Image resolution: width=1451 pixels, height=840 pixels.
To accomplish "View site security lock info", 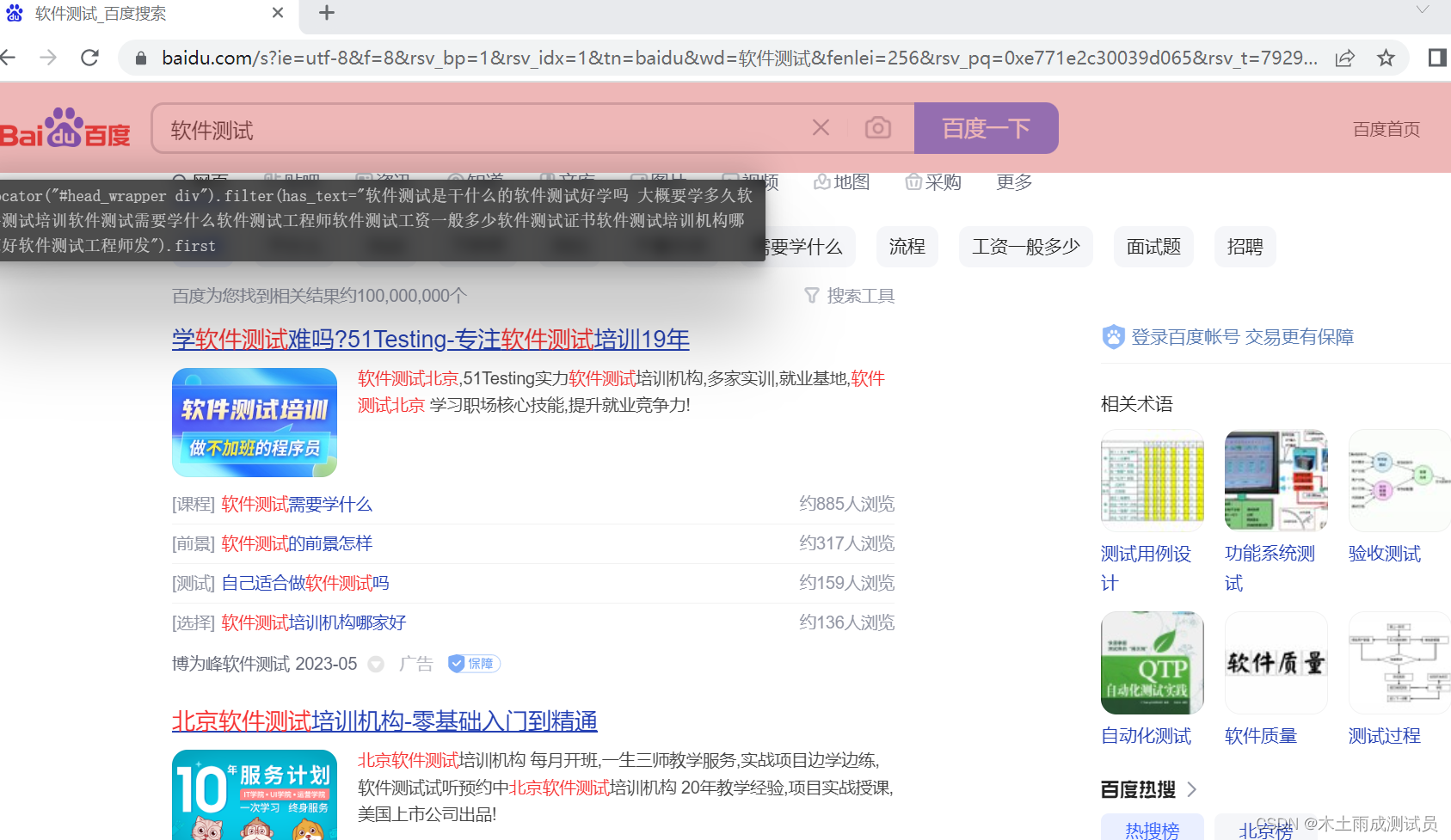I will pos(140,58).
